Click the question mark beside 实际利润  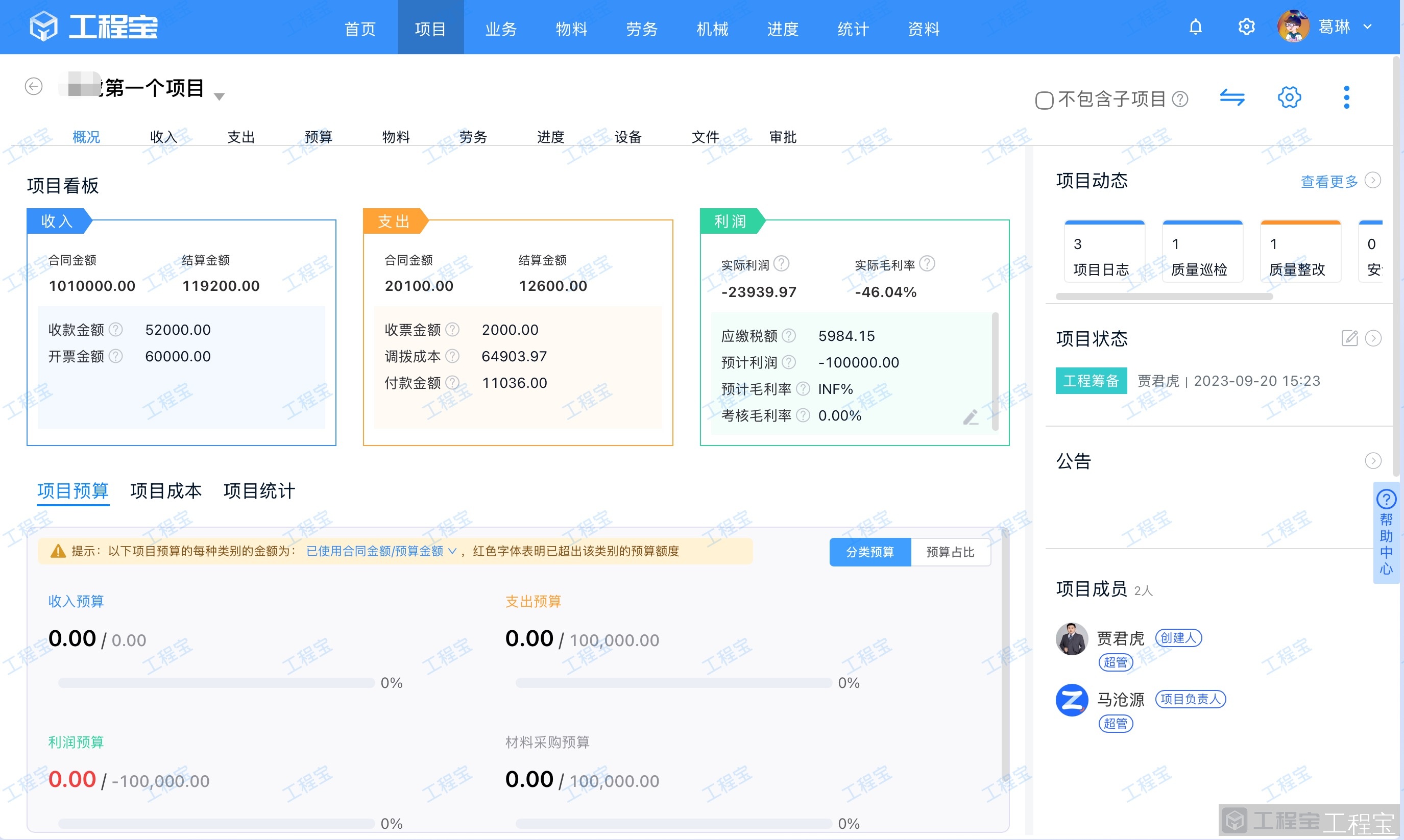(781, 263)
